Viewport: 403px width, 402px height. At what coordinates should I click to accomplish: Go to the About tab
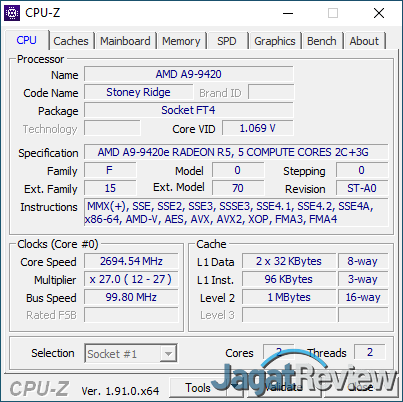point(364,41)
